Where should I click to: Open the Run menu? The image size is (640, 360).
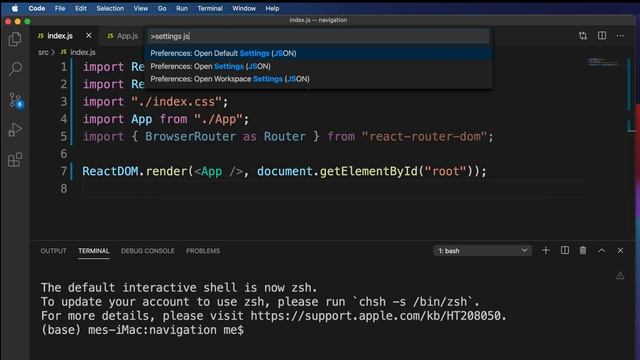[x=182, y=8]
